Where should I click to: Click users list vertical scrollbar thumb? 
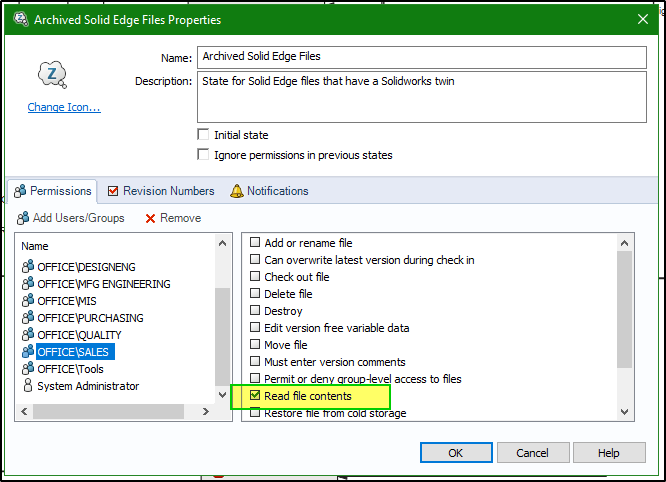(x=222, y=337)
